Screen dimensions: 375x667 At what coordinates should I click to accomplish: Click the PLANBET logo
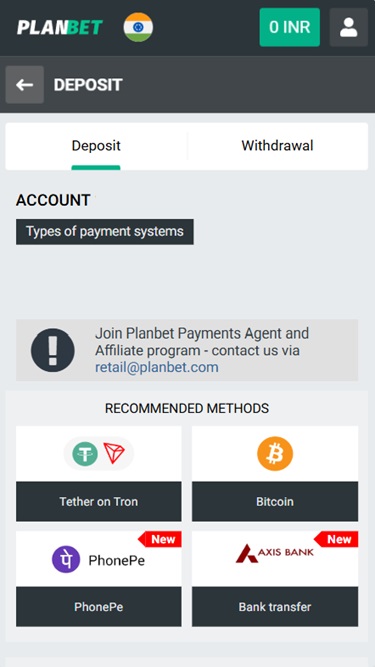[60, 27]
